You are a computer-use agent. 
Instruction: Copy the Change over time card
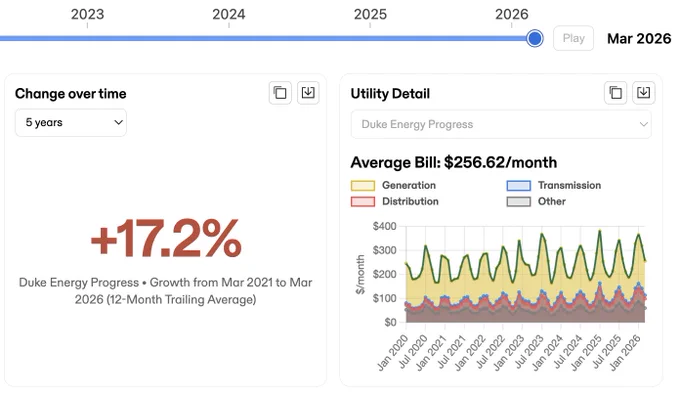pyautogui.click(x=280, y=93)
